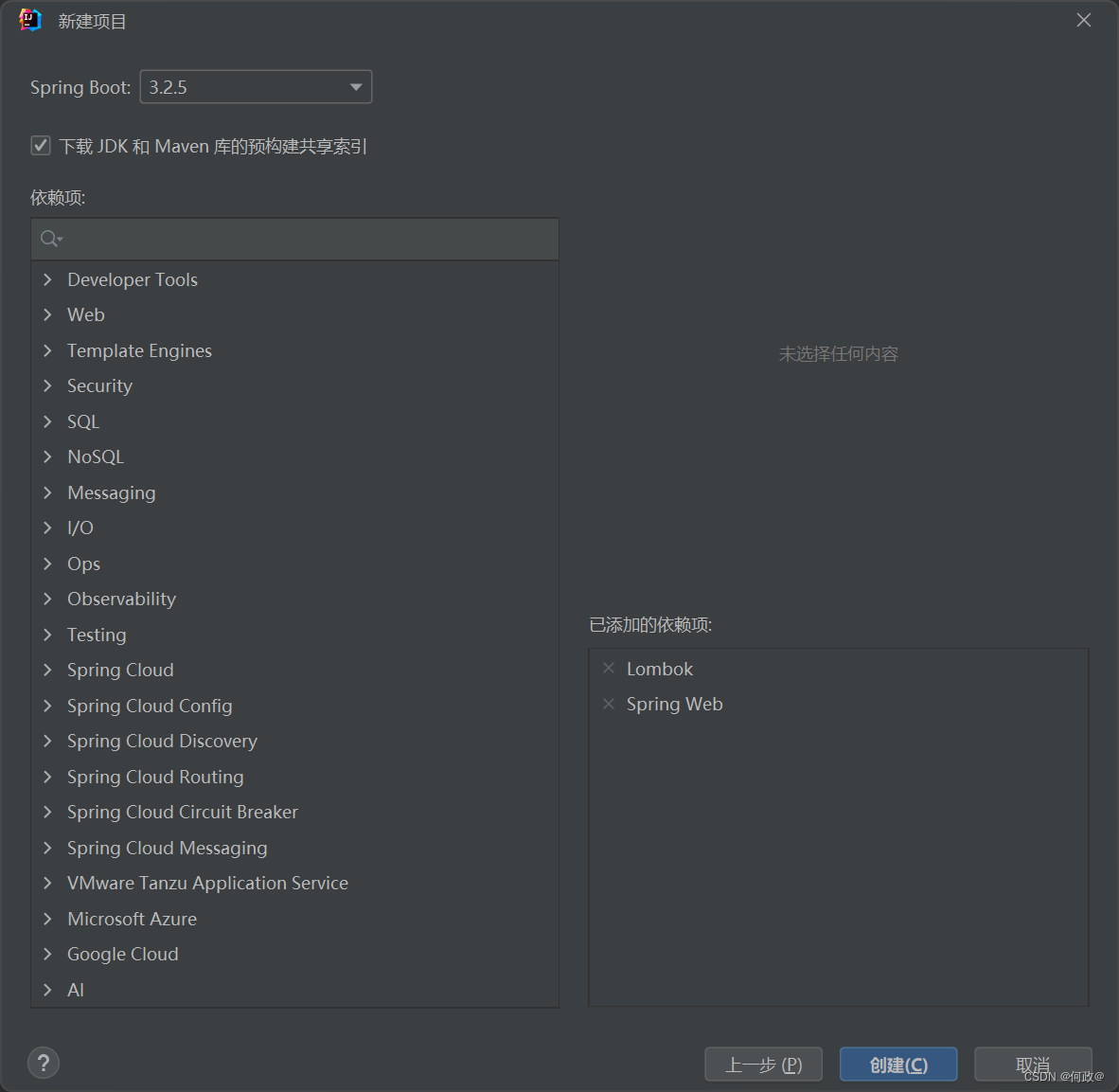Image resolution: width=1119 pixels, height=1092 pixels.
Task: Toggle download pre-built shared indexes checkbox
Action: pos(41,146)
